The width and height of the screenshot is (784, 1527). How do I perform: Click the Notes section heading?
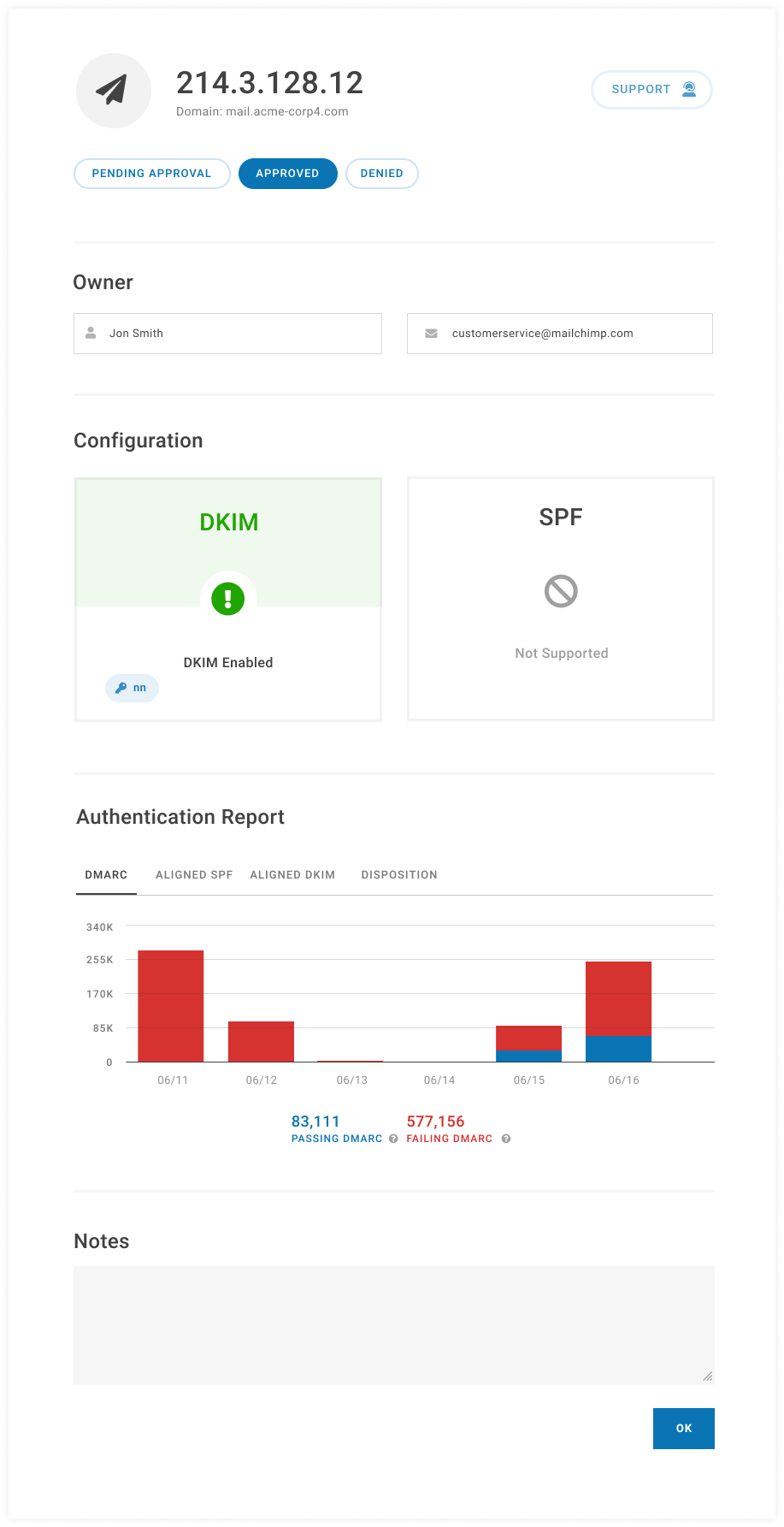coord(101,1241)
